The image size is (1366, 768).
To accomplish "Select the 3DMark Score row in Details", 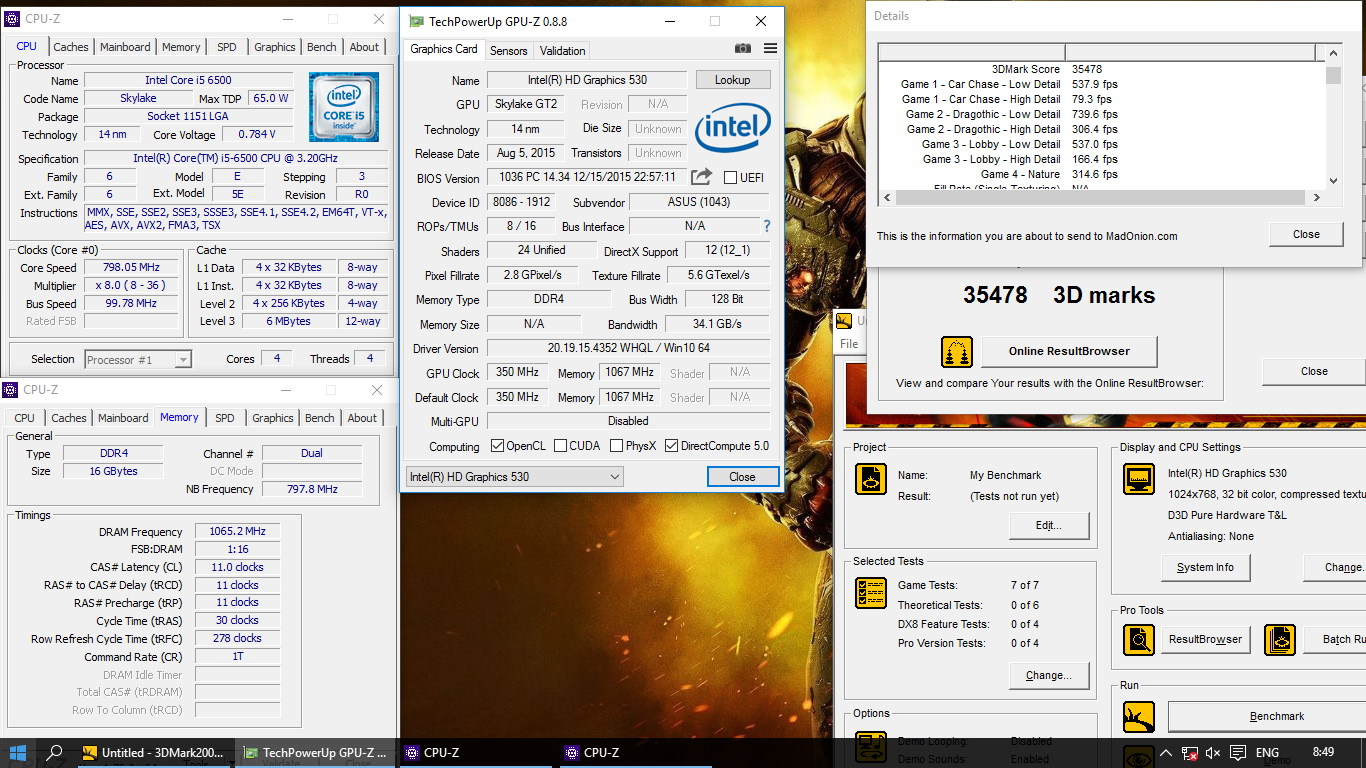I will (1102, 69).
